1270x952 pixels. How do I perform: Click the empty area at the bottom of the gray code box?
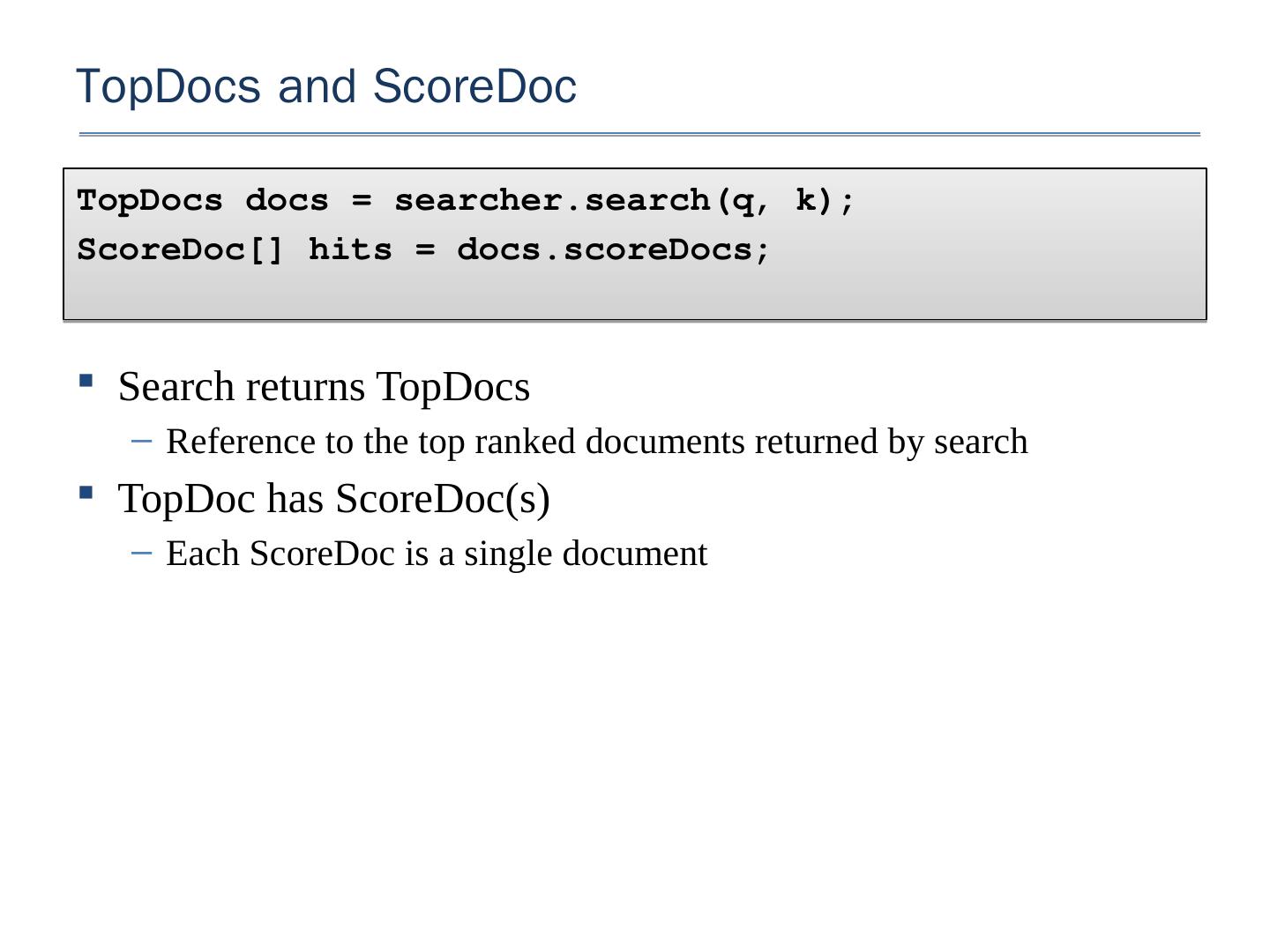(x=635, y=295)
